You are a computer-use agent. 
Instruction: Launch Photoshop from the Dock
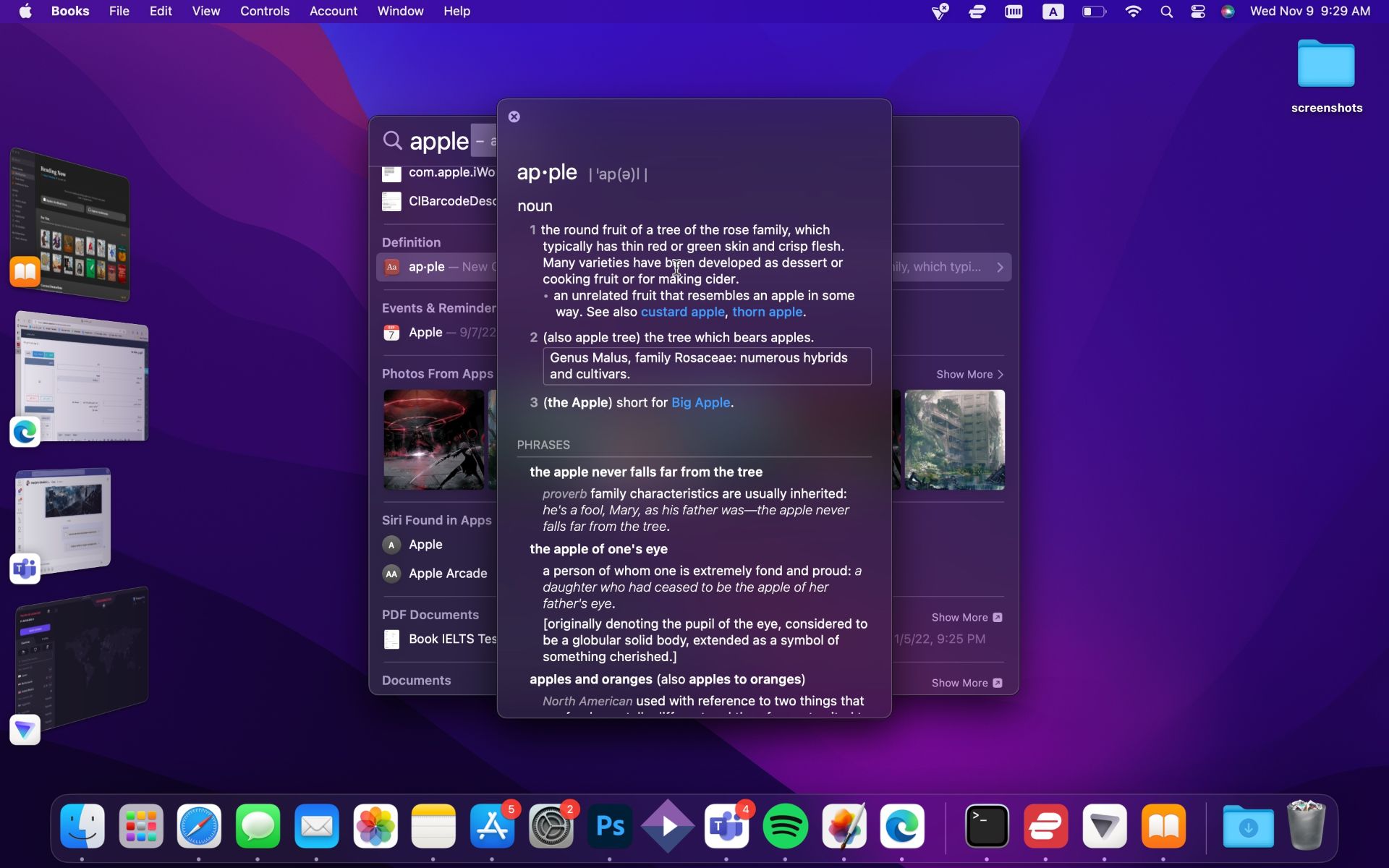coord(609,826)
